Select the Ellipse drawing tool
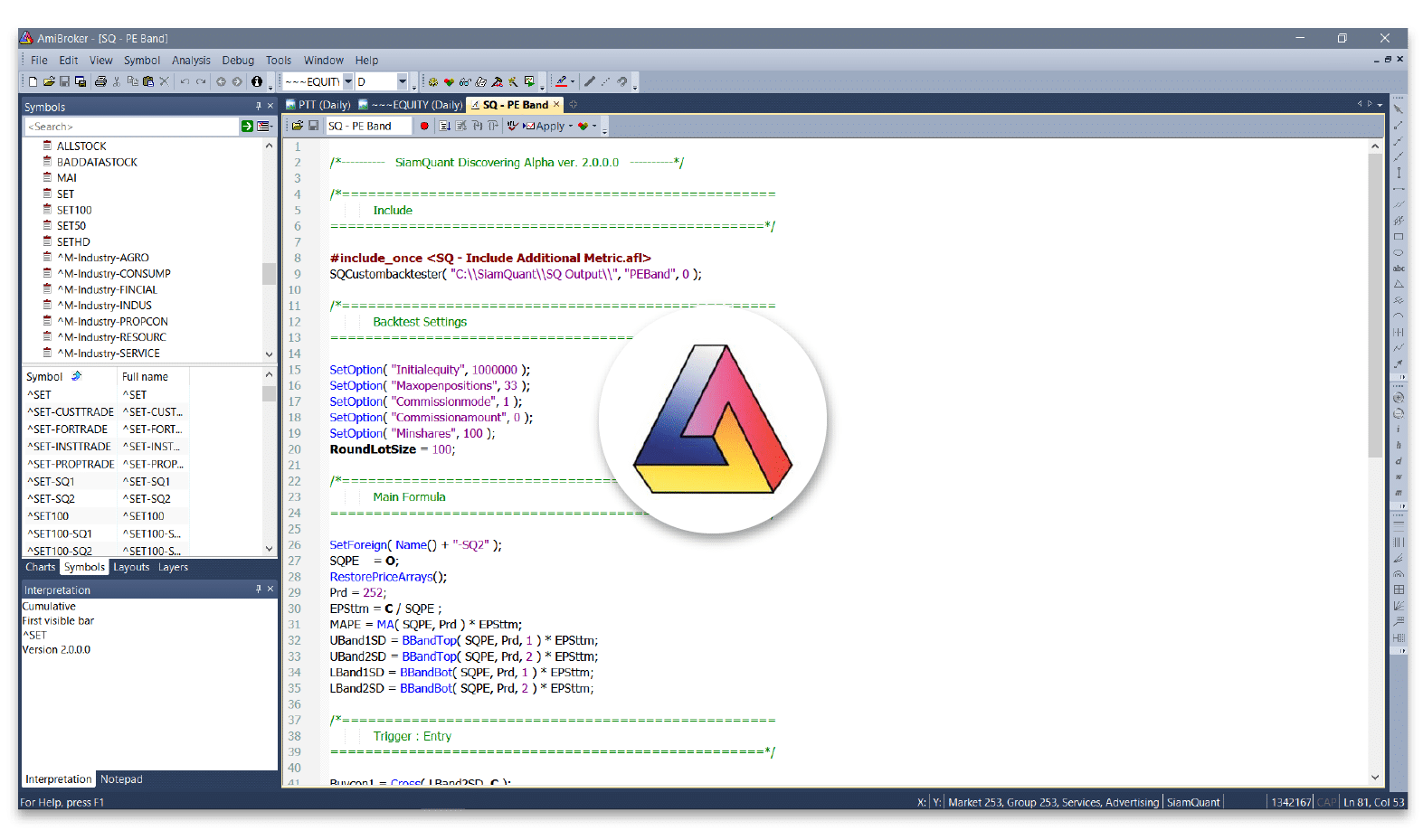The width and height of the screenshot is (1423, 840). tap(1399, 253)
